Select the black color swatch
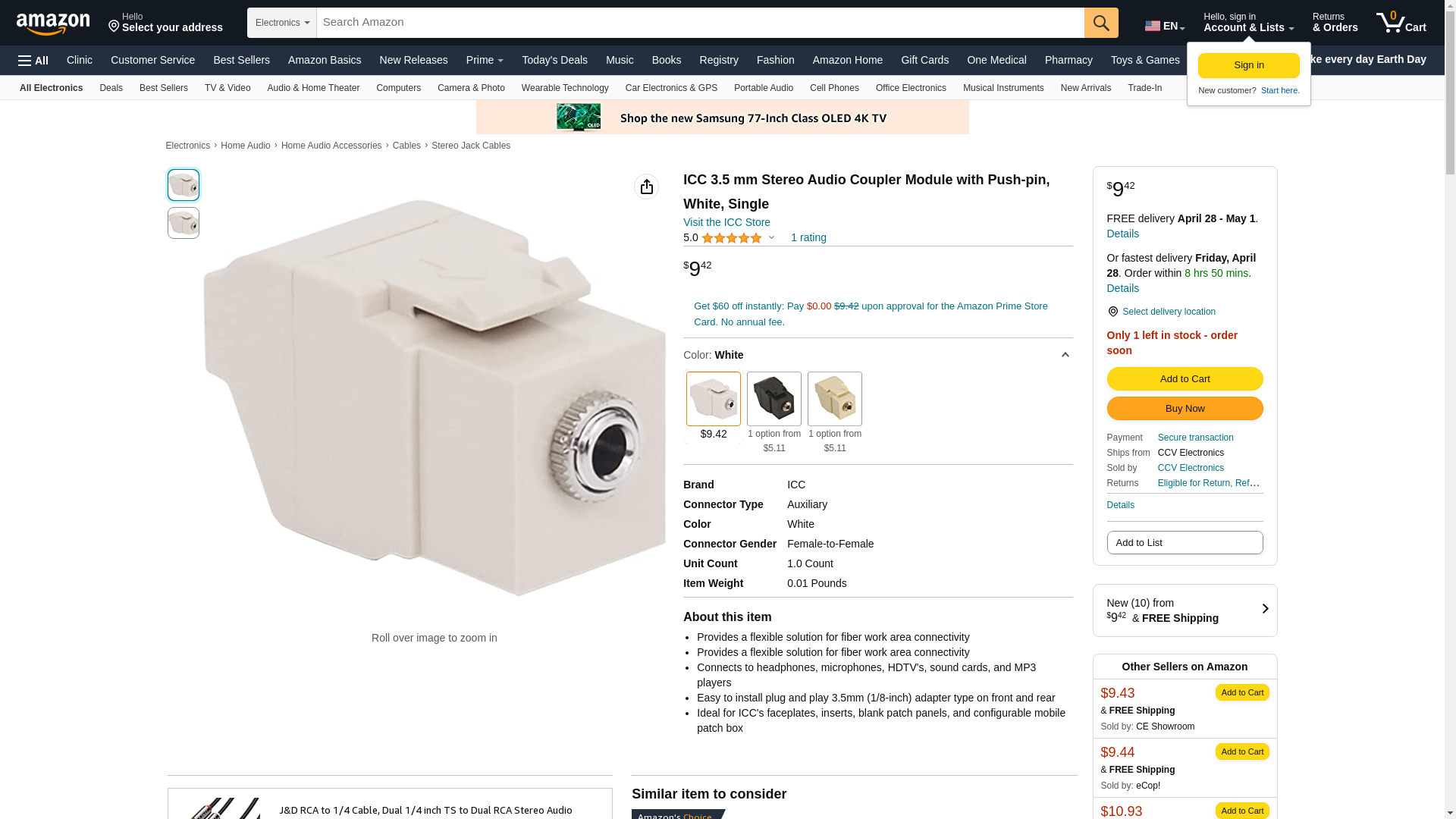Screen dimensions: 1456x819 (773, 399)
